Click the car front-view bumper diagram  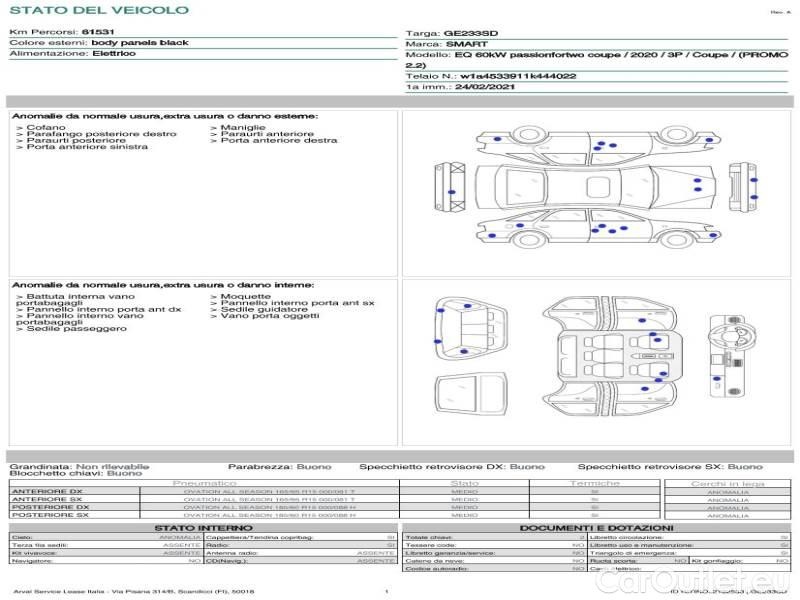coord(742,188)
